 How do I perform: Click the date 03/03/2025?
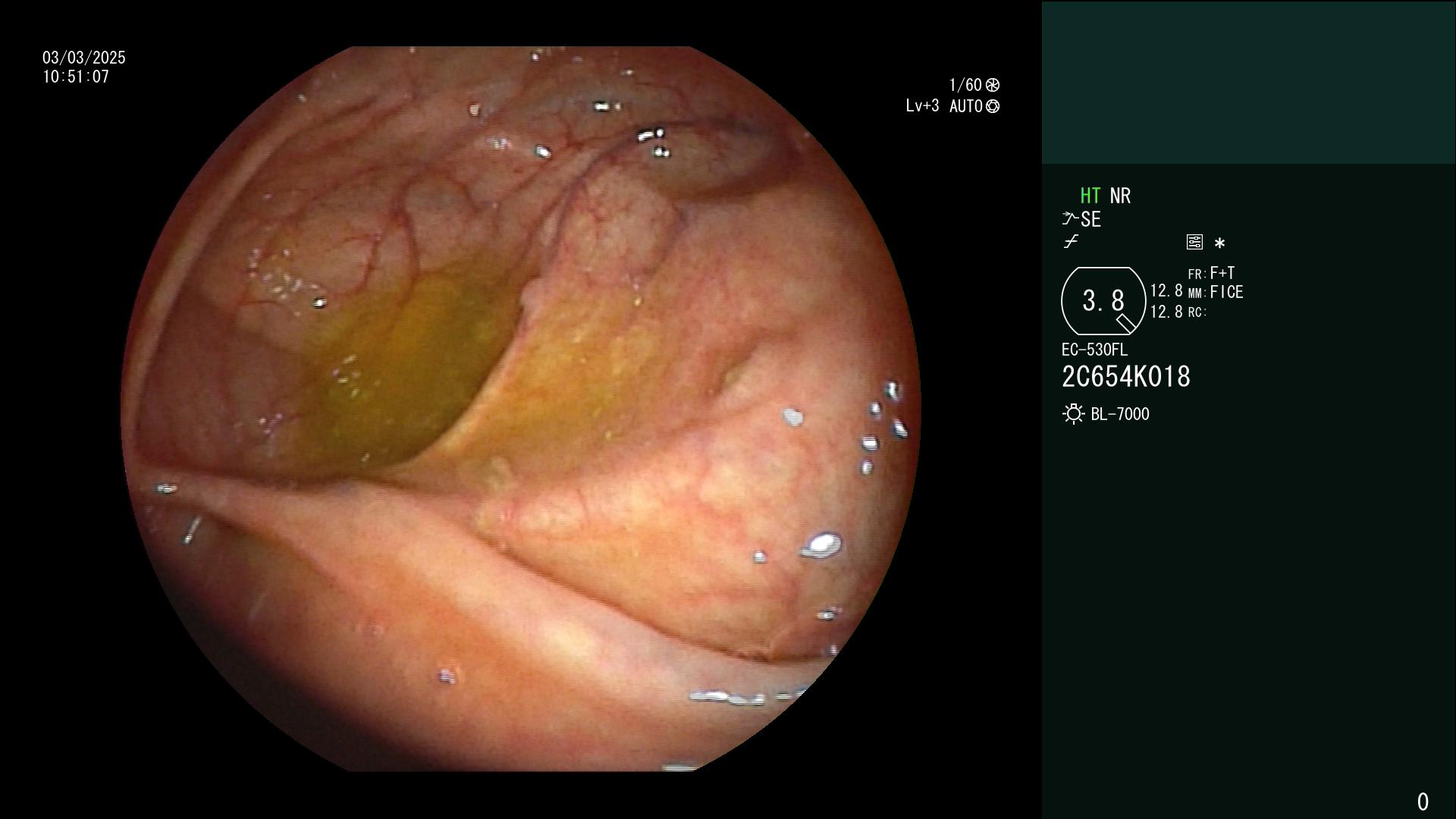click(84, 58)
